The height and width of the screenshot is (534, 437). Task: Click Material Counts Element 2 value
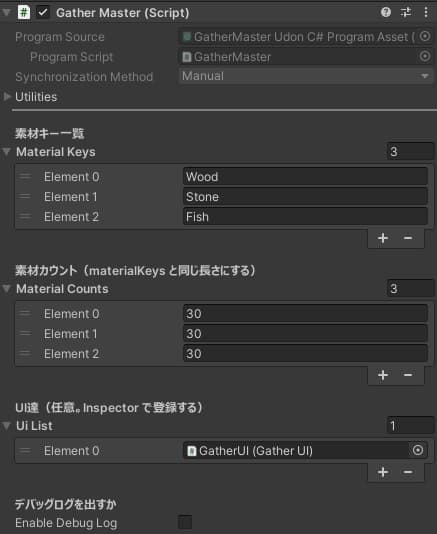tap(305, 354)
